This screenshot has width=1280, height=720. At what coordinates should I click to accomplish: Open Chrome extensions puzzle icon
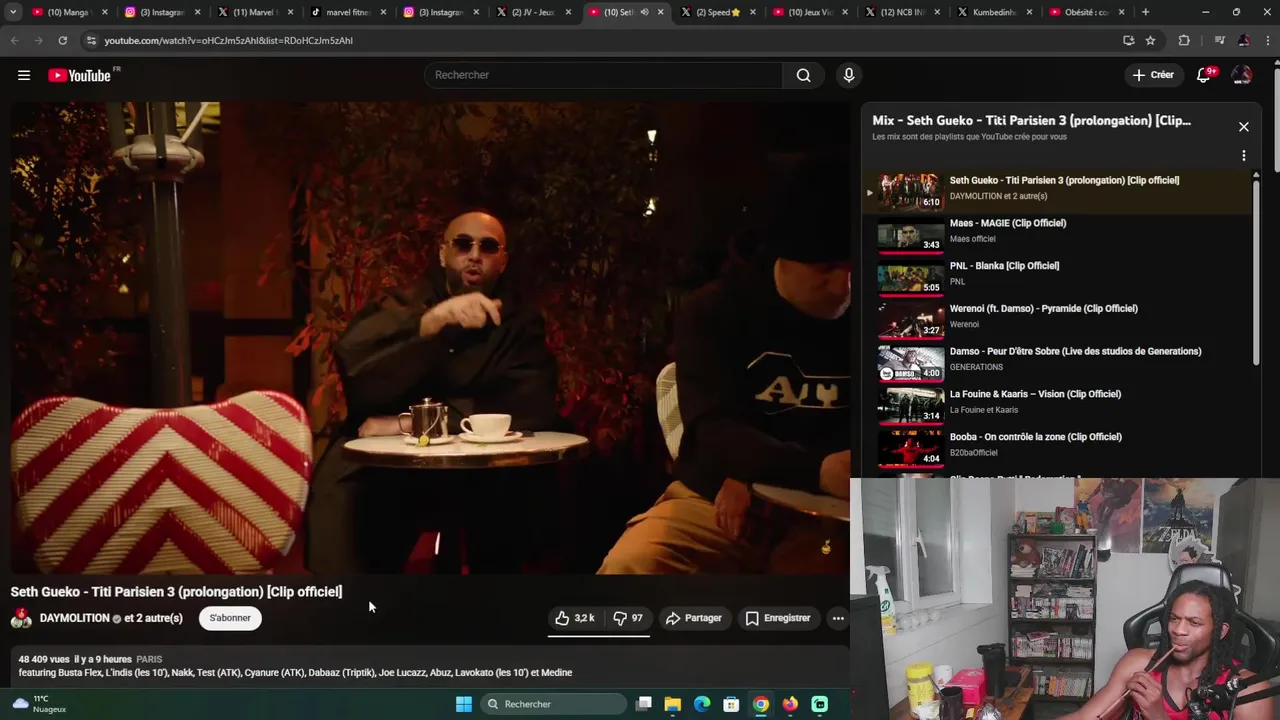1185,40
